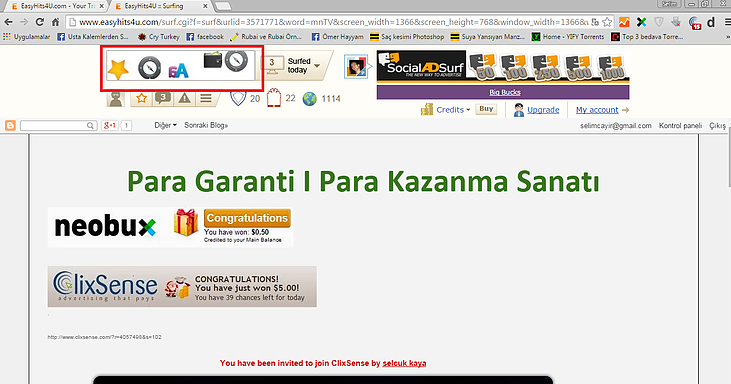
Task: Go to My account link
Action: click(597, 110)
